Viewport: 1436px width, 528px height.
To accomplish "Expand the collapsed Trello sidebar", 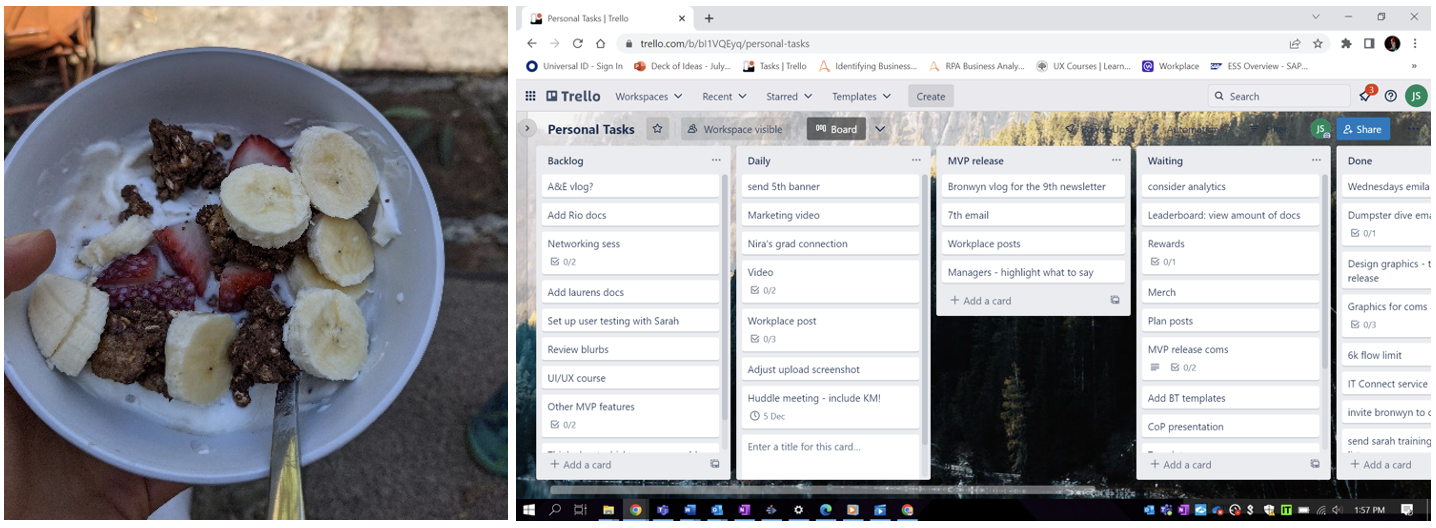I will point(528,129).
